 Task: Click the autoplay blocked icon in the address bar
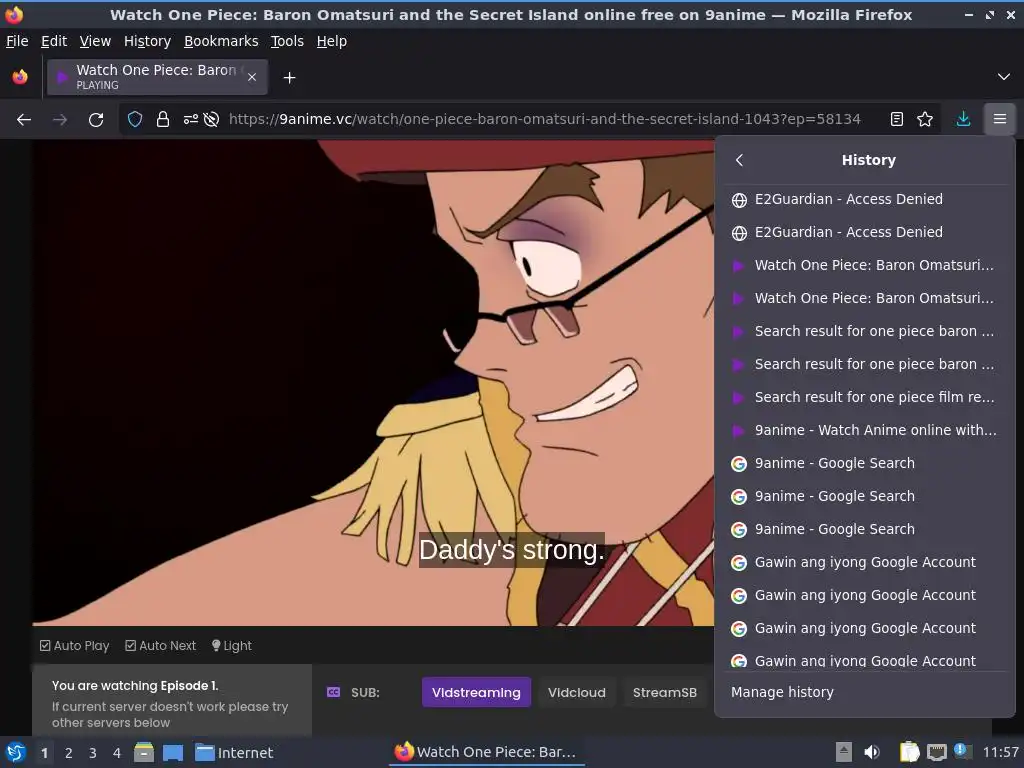[211, 119]
